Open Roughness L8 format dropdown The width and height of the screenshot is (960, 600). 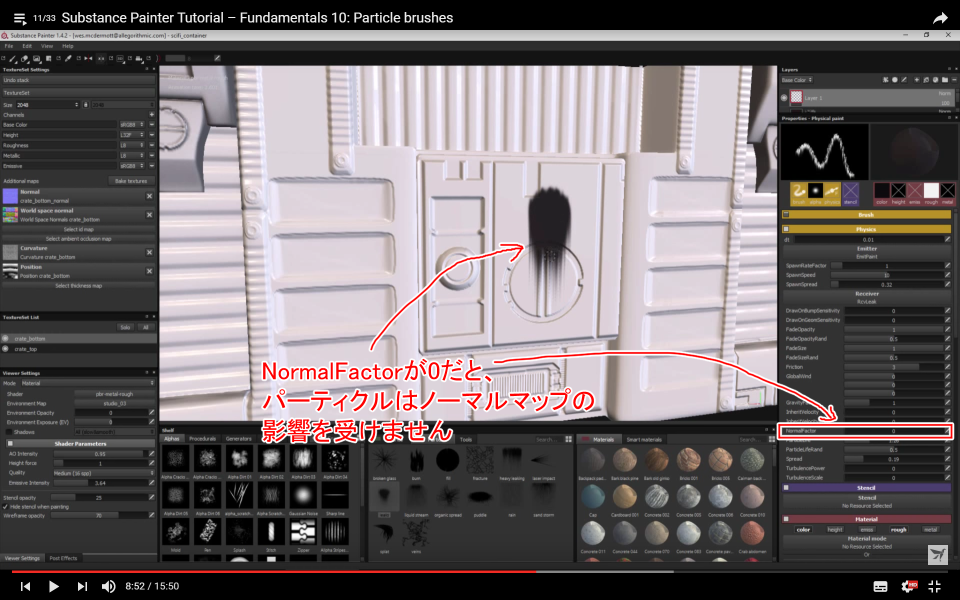click(132, 145)
